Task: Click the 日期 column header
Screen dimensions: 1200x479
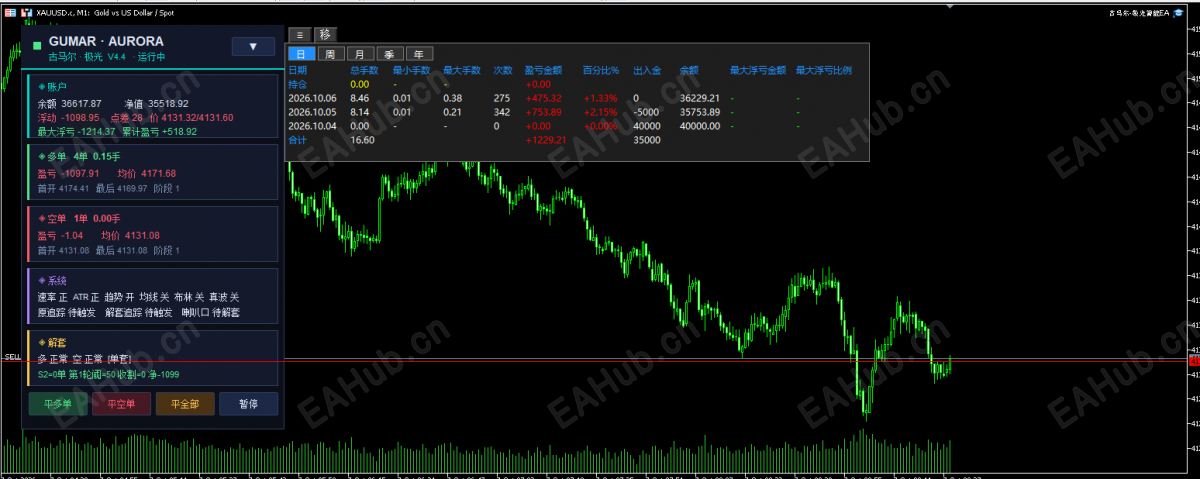Action: pos(298,71)
